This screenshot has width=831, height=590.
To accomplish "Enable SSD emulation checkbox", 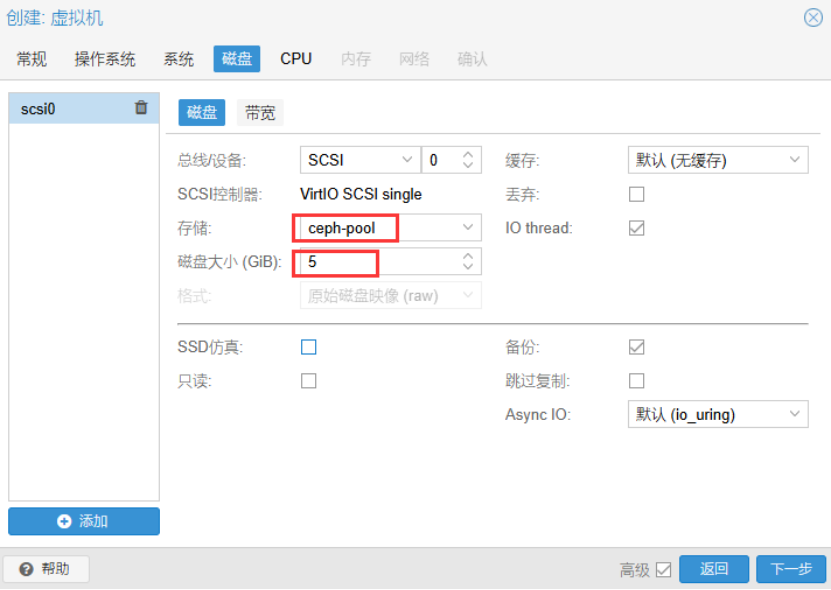I will tap(309, 347).
